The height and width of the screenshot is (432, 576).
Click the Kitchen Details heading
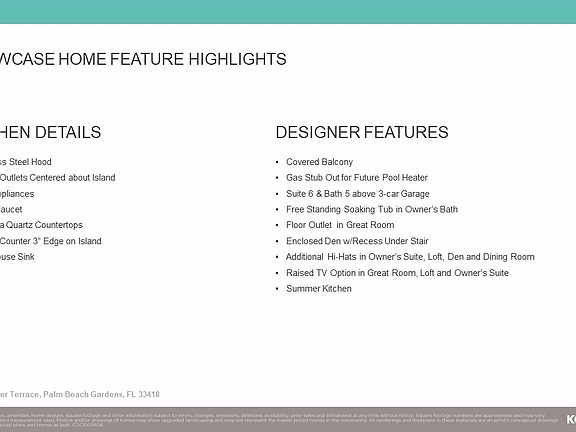50,132
